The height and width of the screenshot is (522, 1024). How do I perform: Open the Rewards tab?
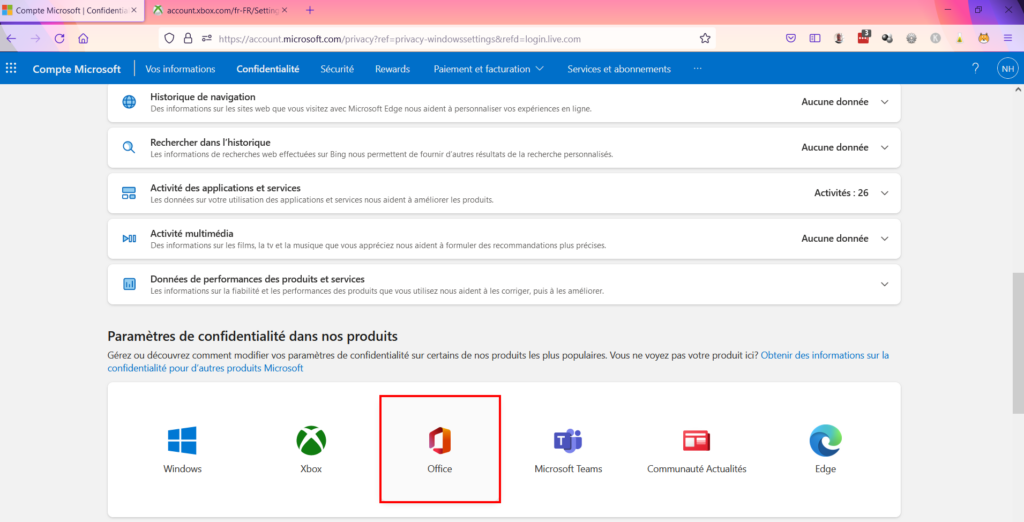click(x=392, y=69)
